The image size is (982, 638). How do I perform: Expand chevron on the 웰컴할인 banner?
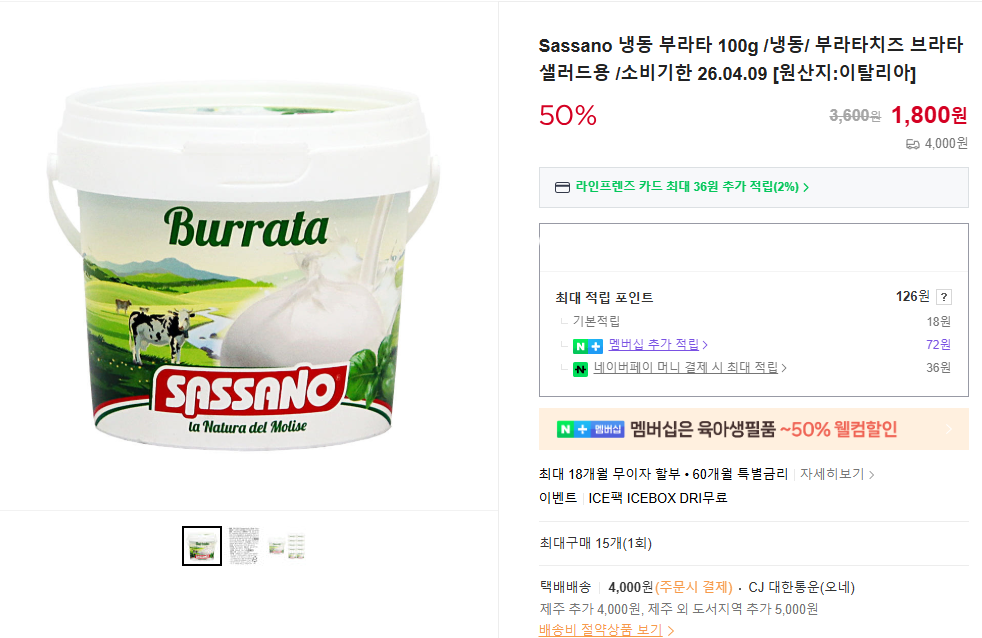point(949,429)
